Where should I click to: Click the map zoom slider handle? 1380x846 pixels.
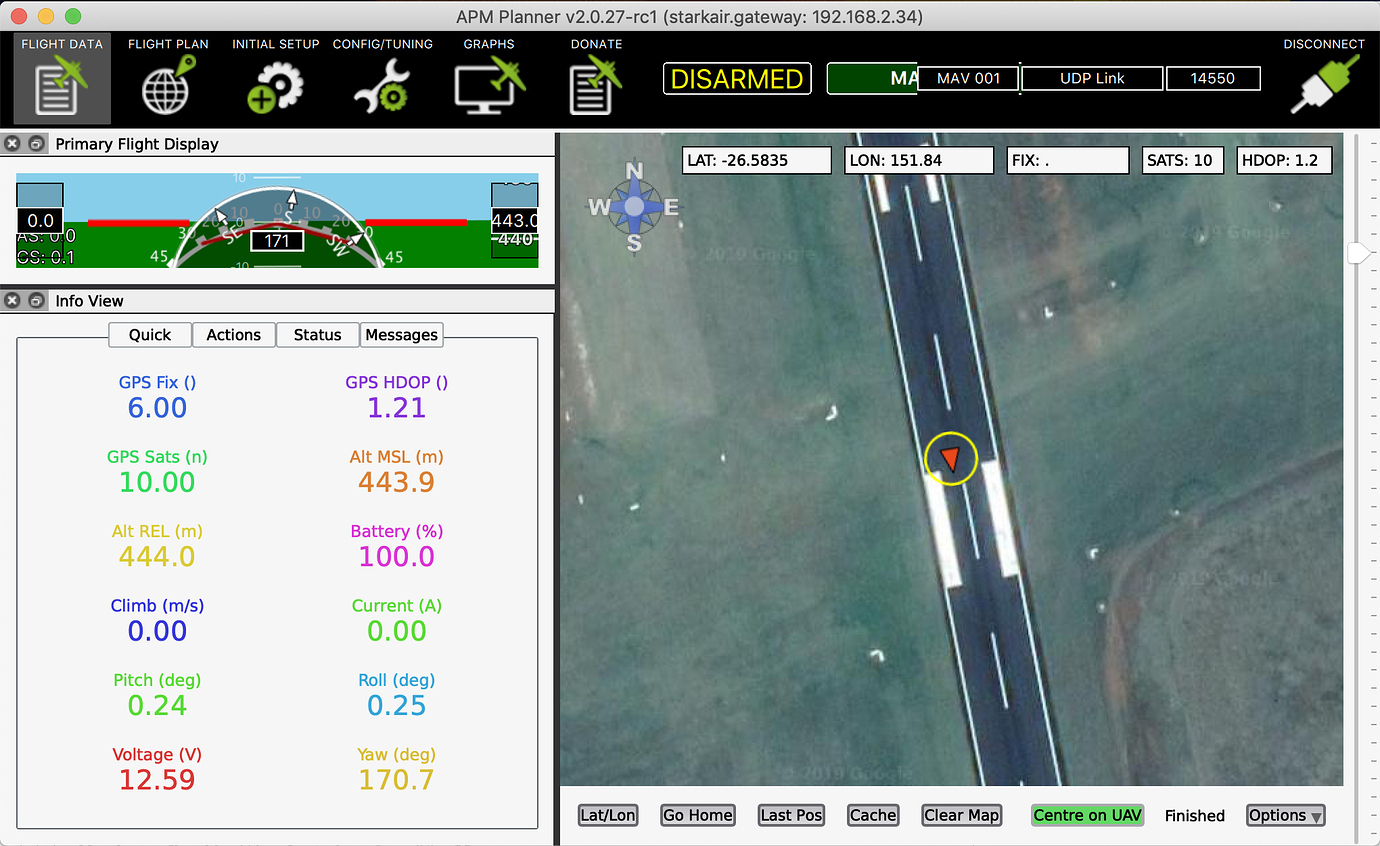click(1358, 253)
